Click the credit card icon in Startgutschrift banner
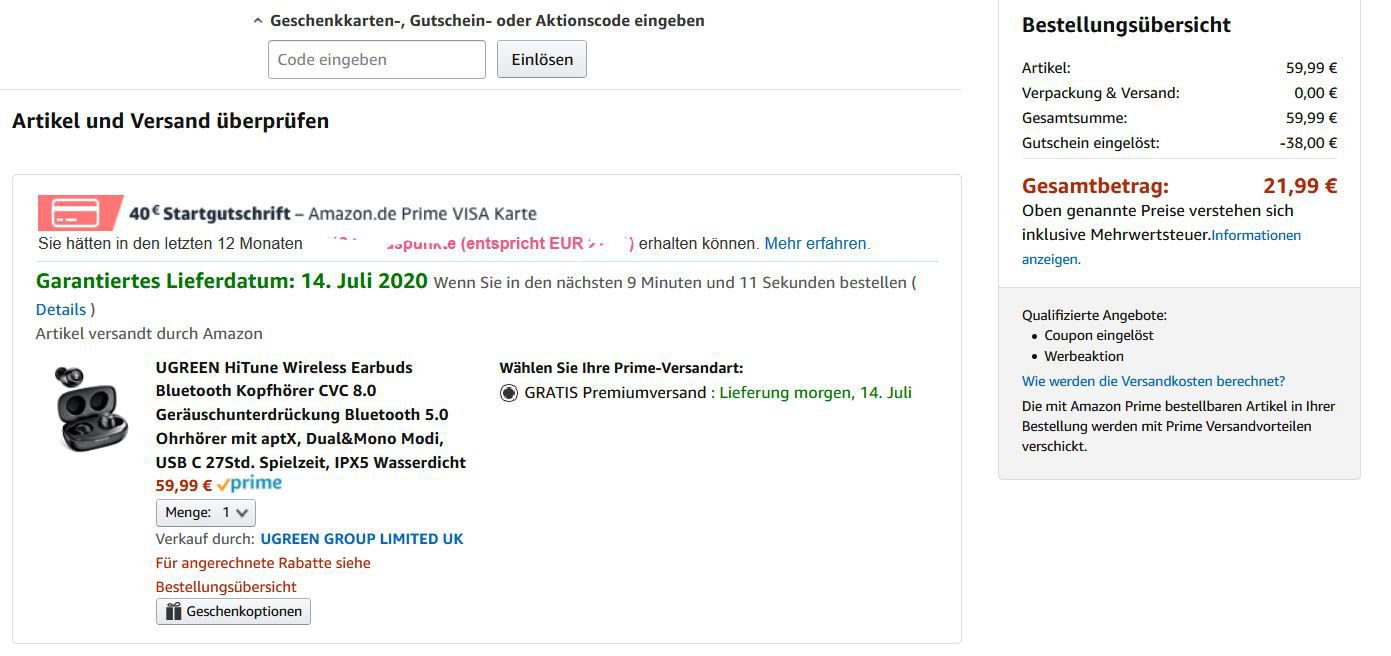The height and width of the screenshot is (656, 1391). pyautogui.click(x=78, y=213)
